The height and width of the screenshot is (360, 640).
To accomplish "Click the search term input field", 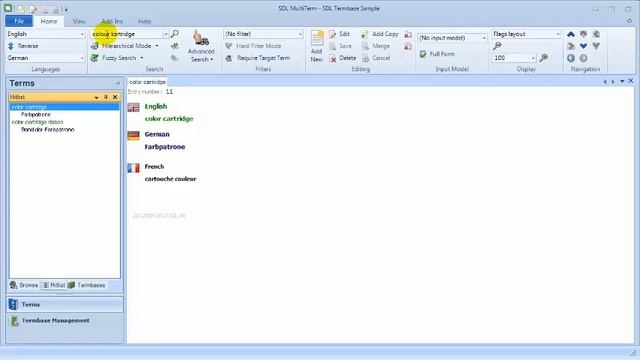I will pyautogui.click(x=127, y=34).
